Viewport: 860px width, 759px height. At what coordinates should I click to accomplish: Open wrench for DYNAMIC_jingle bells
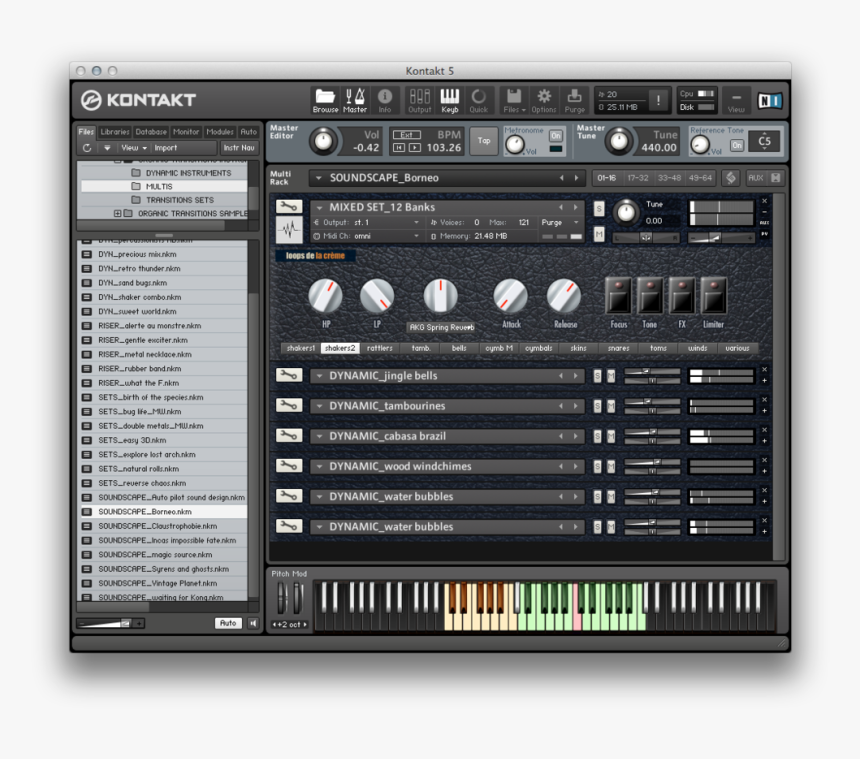coord(289,375)
